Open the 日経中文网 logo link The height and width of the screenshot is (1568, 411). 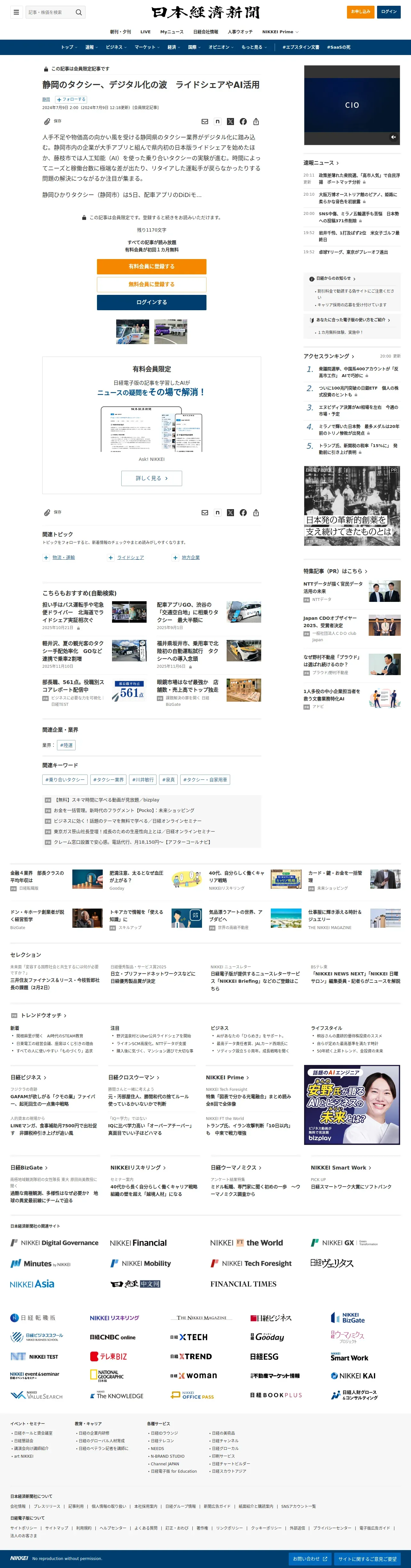tap(135, 1284)
